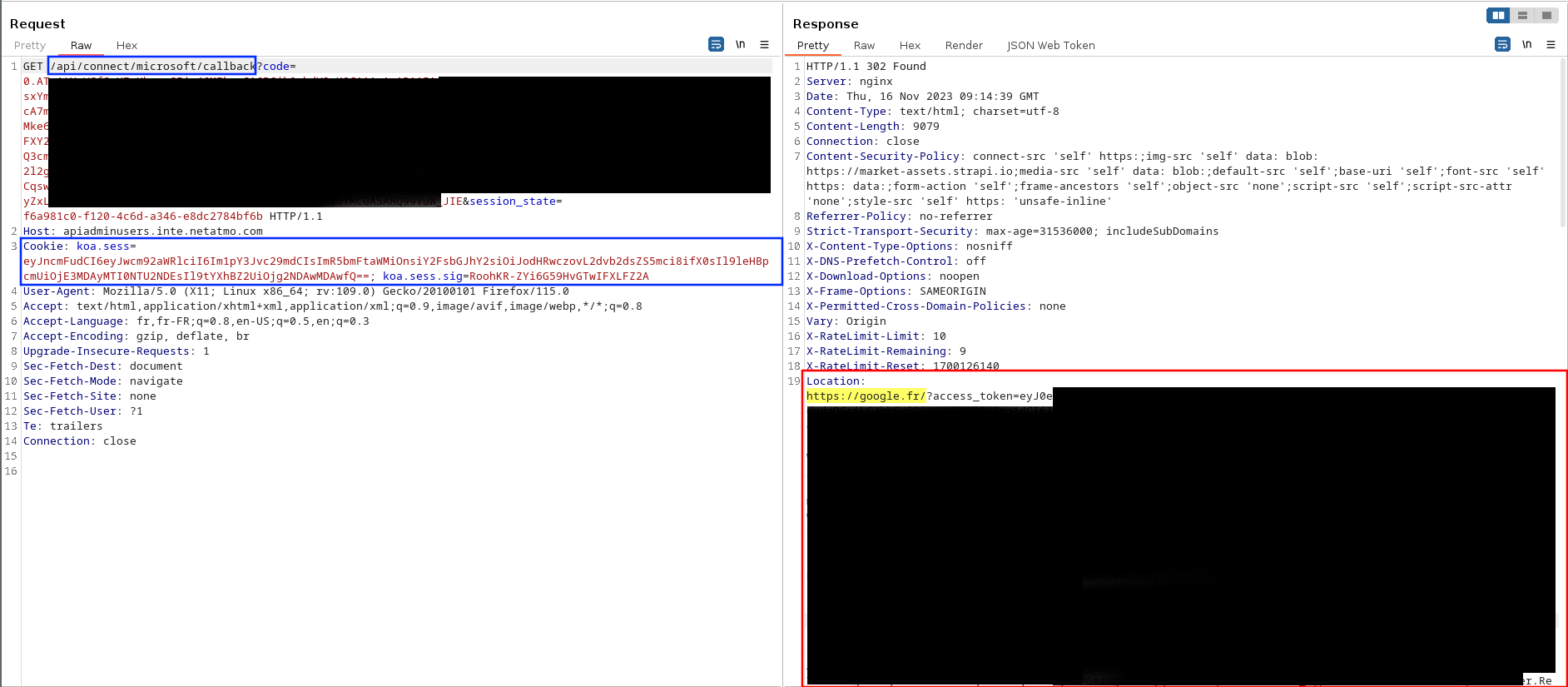Switch to top-bottom stacked layout icon
The width and height of the screenshot is (1568, 687).
pyautogui.click(x=1522, y=16)
